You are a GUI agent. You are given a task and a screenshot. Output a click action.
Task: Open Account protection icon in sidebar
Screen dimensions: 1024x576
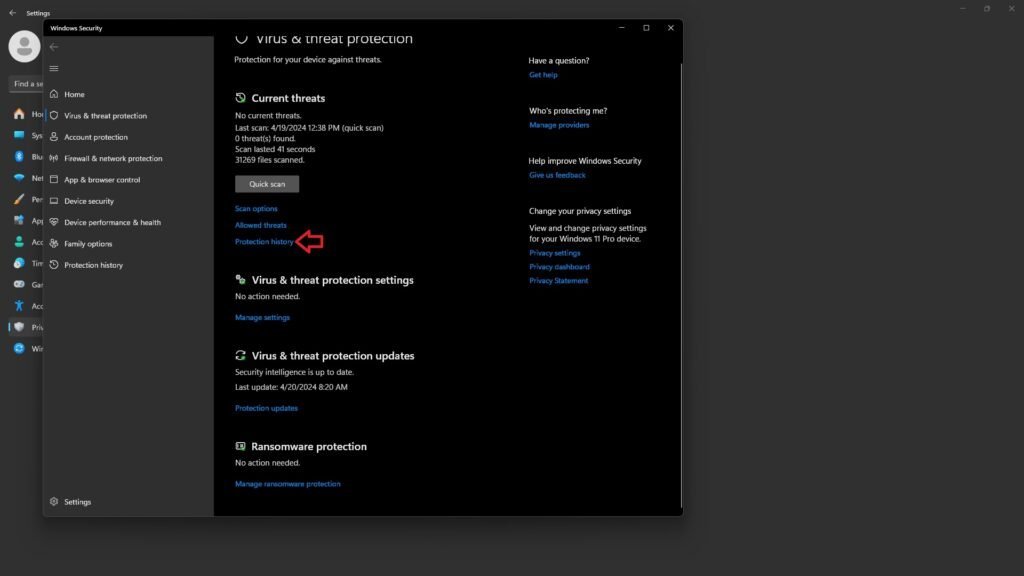[x=54, y=137]
